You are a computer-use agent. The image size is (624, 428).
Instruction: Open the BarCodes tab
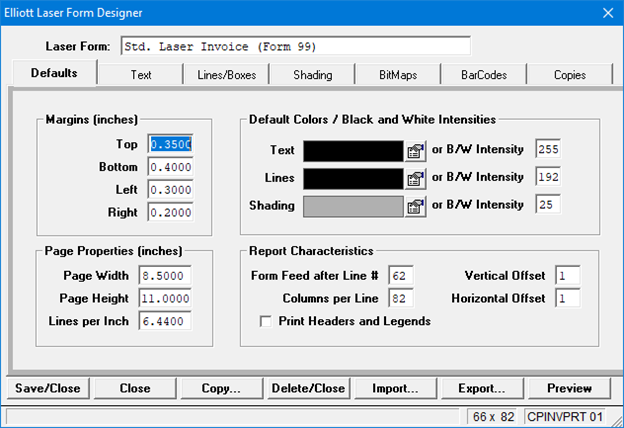pos(484,75)
